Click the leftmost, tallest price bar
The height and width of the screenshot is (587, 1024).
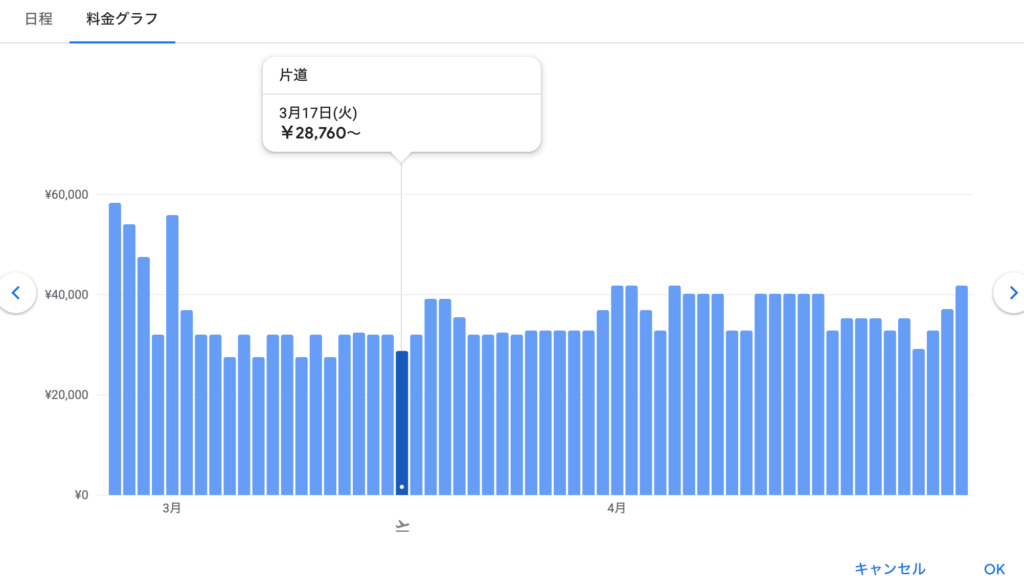coord(115,350)
